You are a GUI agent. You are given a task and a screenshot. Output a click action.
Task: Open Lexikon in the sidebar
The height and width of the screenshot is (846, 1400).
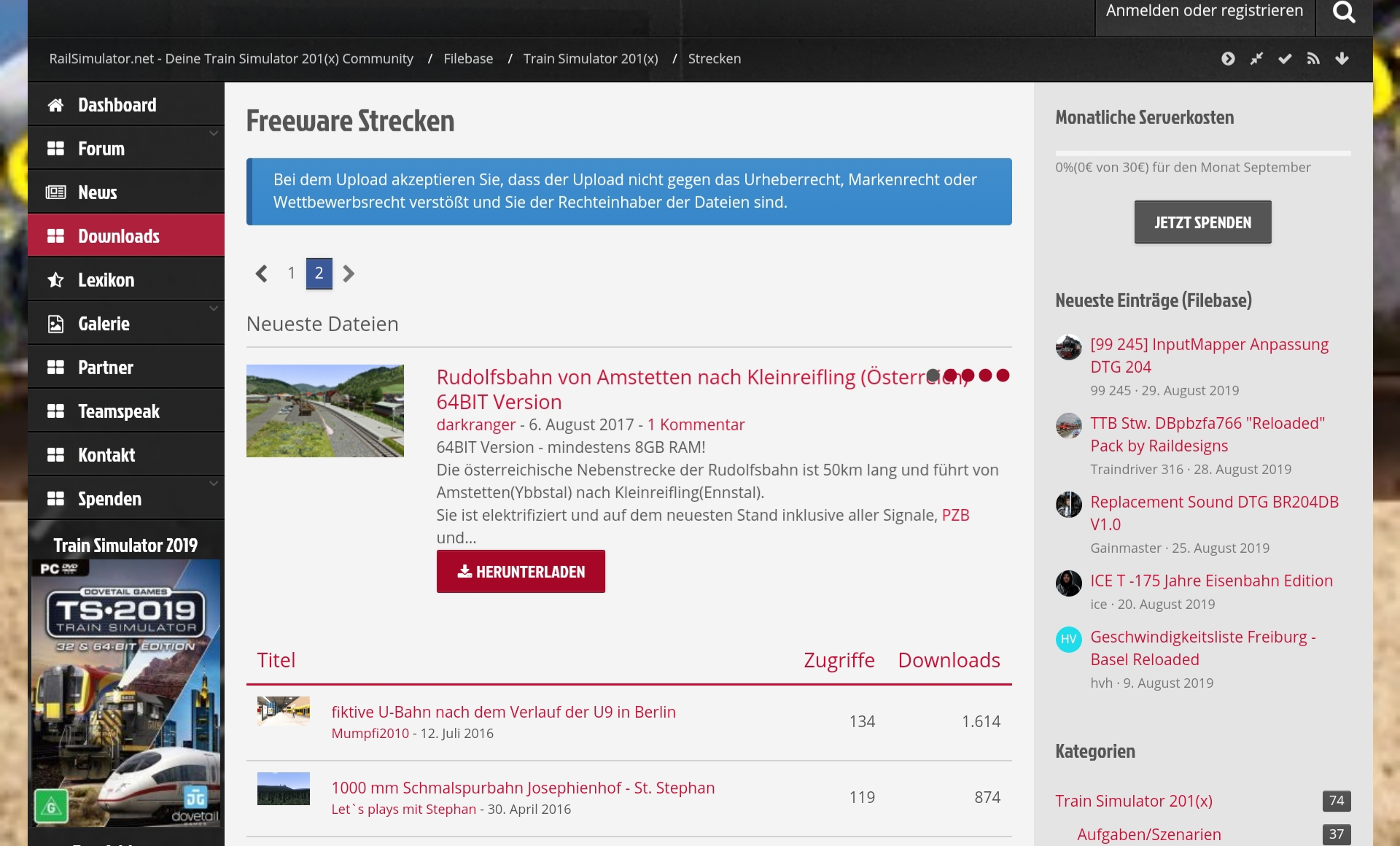click(106, 280)
